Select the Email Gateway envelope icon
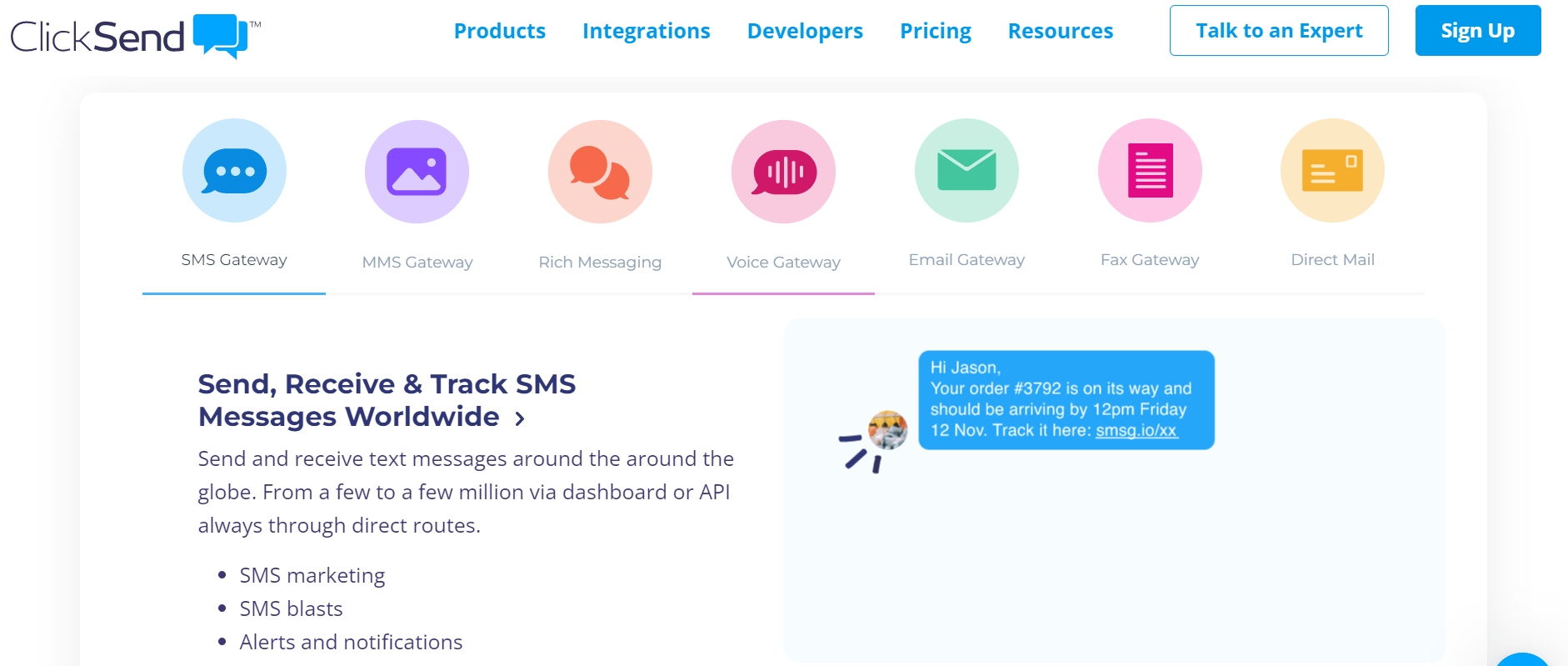1568x666 pixels. pos(966,170)
